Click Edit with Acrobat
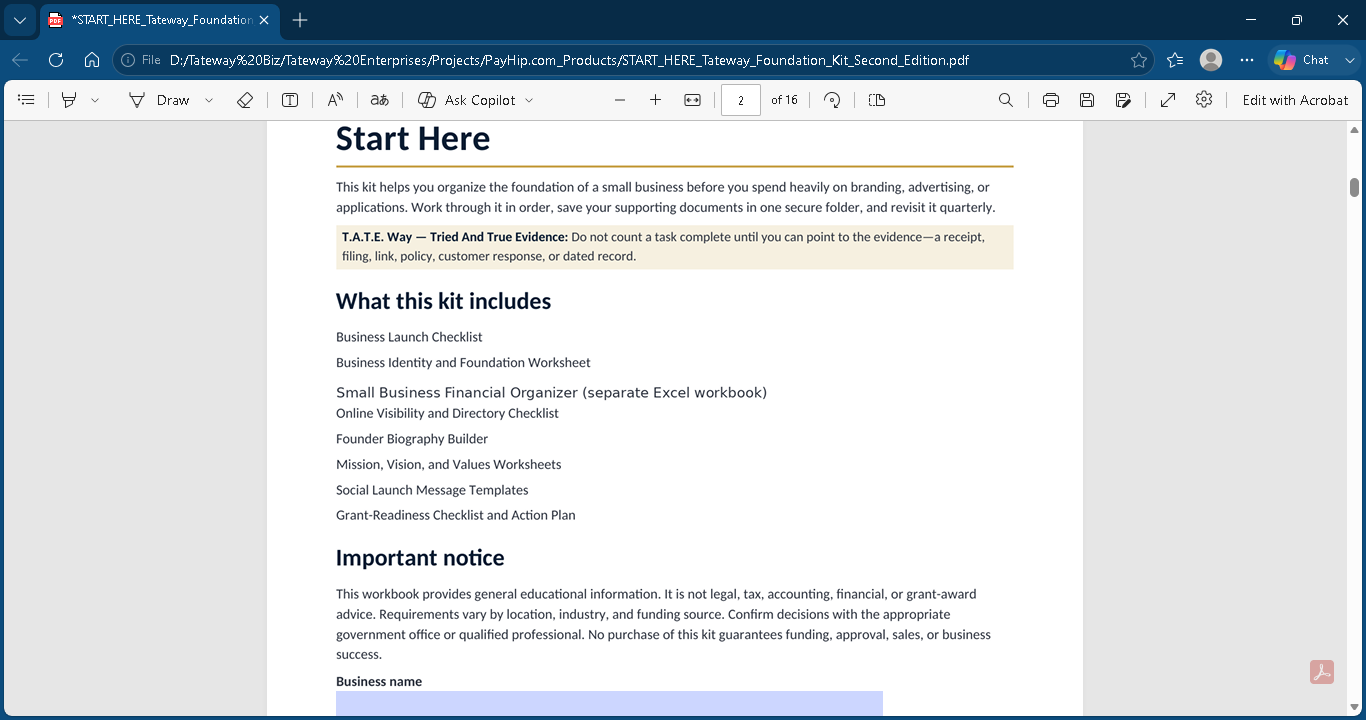The height and width of the screenshot is (720, 1366). point(1295,100)
